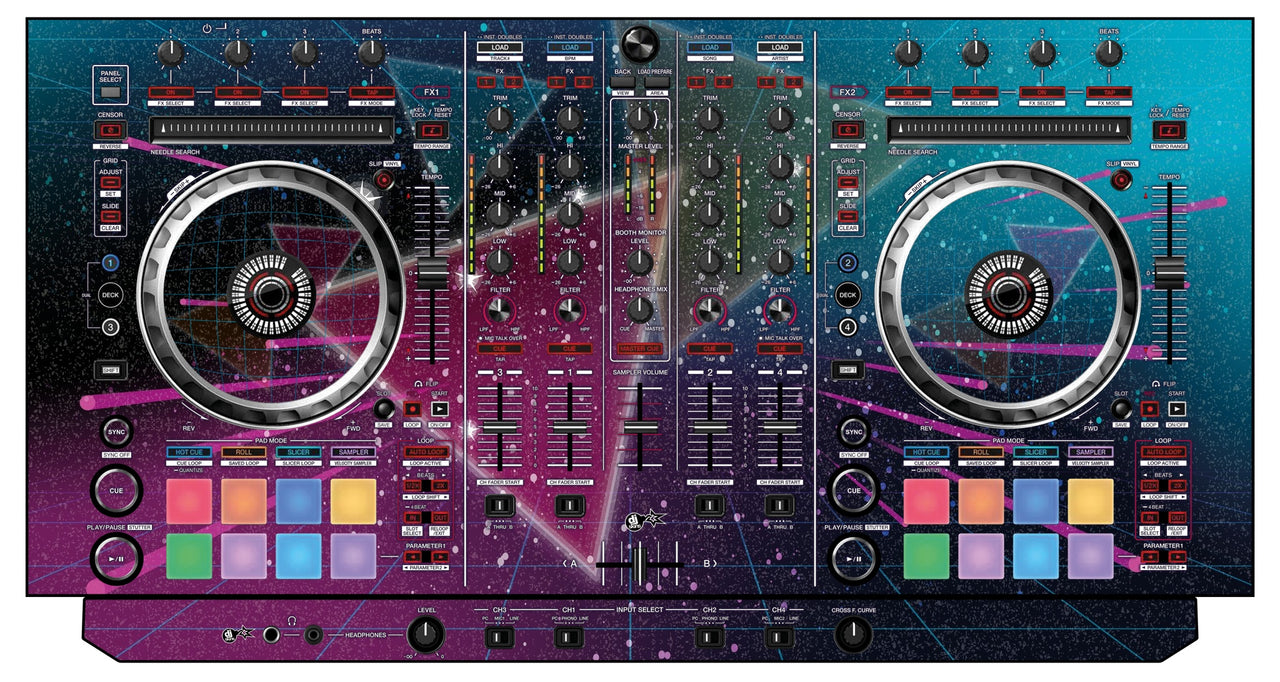This screenshot has height=682, width=1280.
Task: Push the red SLIP VINYL button on left deck
Action: pyautogui.click(x=384, y=179)
